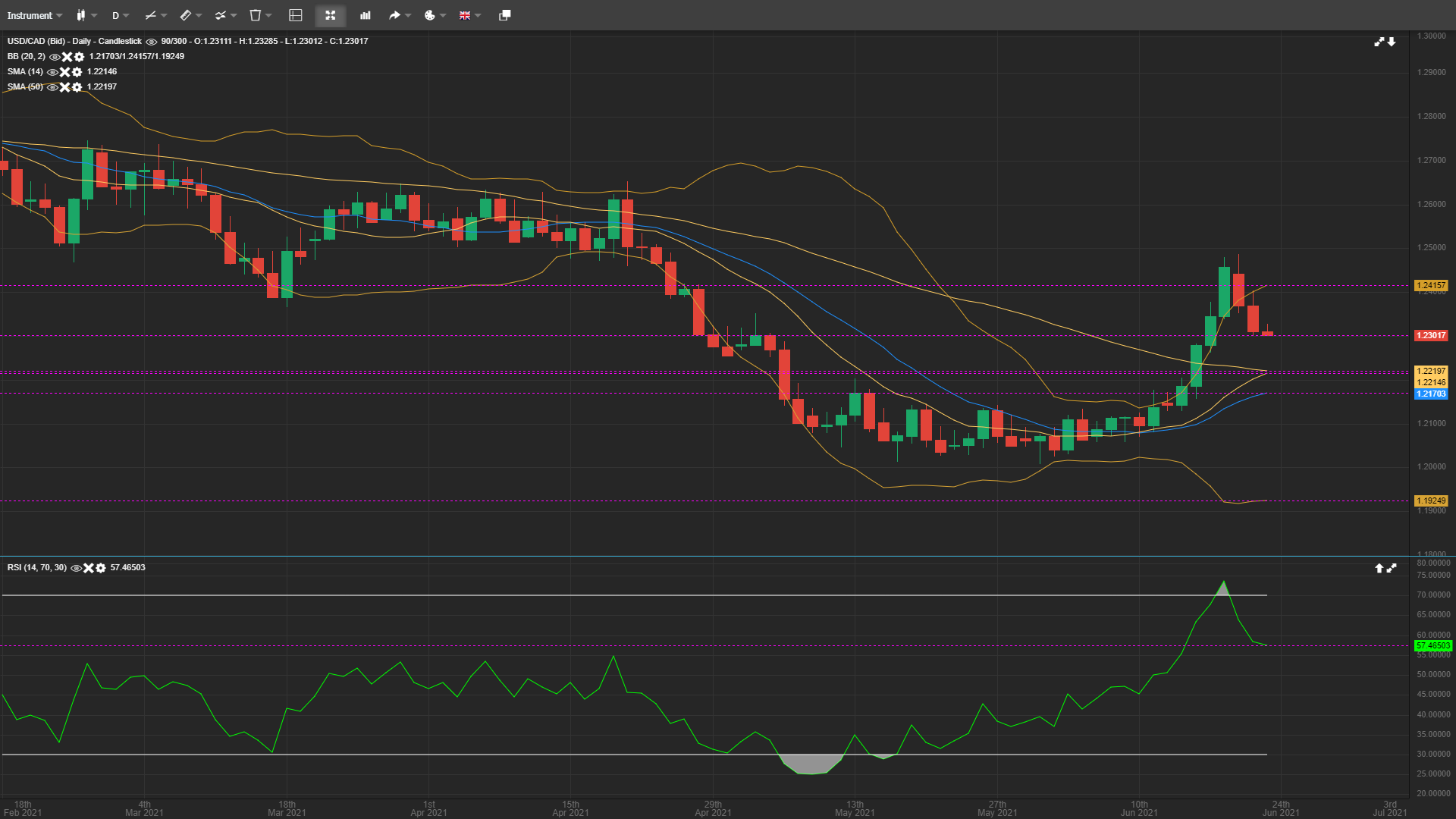Click the 10th Jun 2021 date label
This screenshot has height=819, width=1456.
[x=1139, y=808]
